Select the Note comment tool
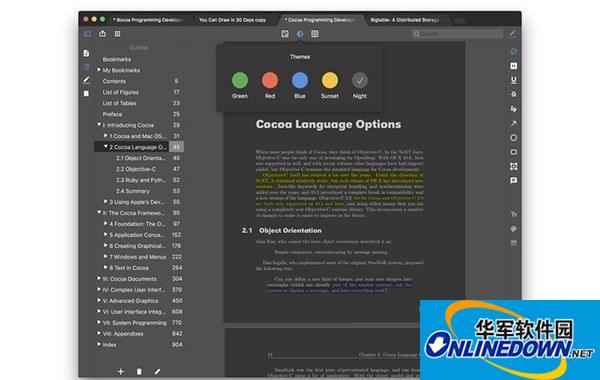The width and height of the screenshot is (600, 380). click(514, 180)
